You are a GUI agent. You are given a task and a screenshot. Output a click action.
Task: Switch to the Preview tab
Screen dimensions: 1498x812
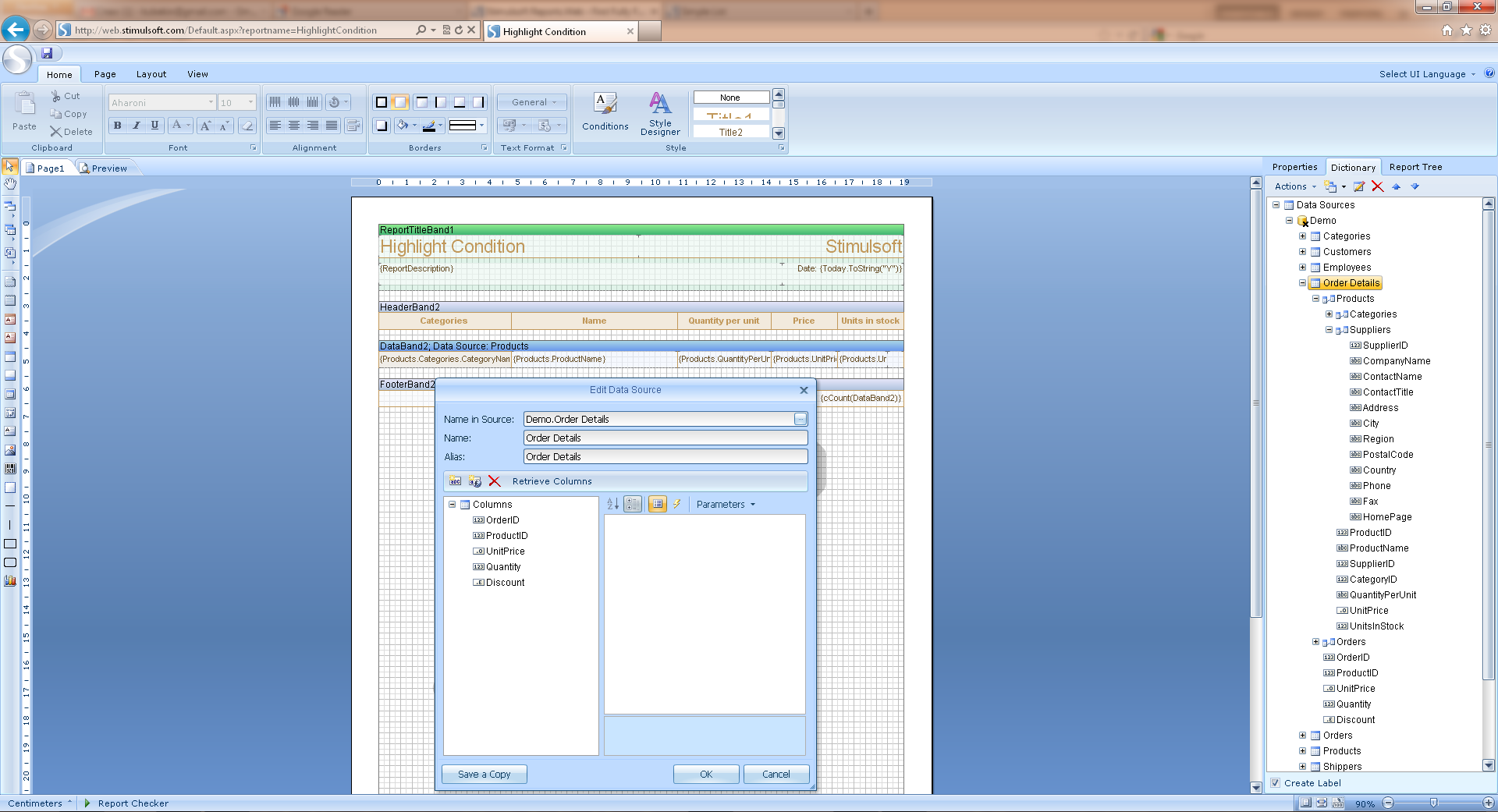coord(104,168)
